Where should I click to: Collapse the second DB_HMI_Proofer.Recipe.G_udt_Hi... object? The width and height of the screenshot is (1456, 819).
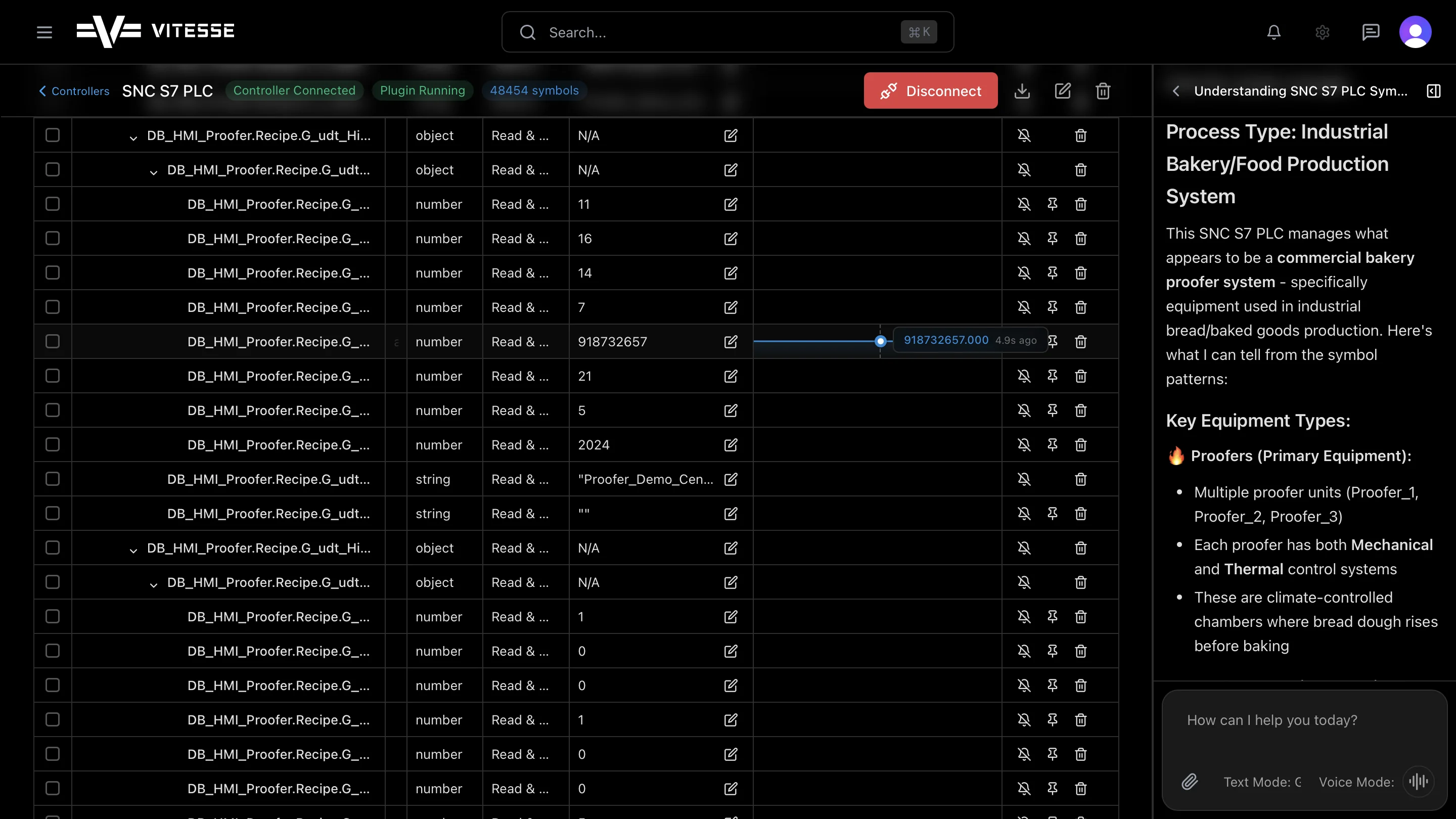coord(133,551)
